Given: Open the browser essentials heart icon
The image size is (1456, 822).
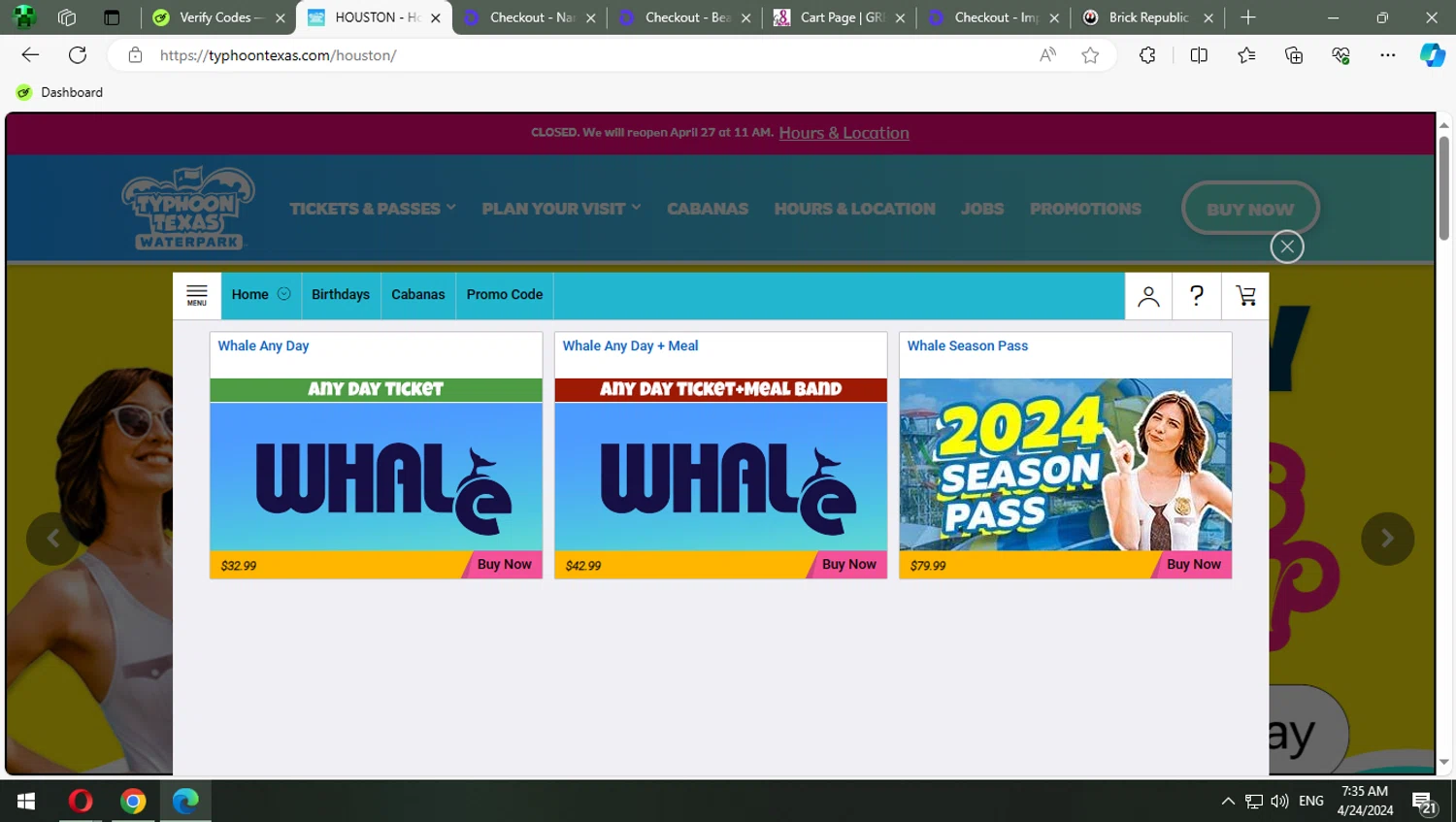Looking at the screenshot, I should 1341,55.
